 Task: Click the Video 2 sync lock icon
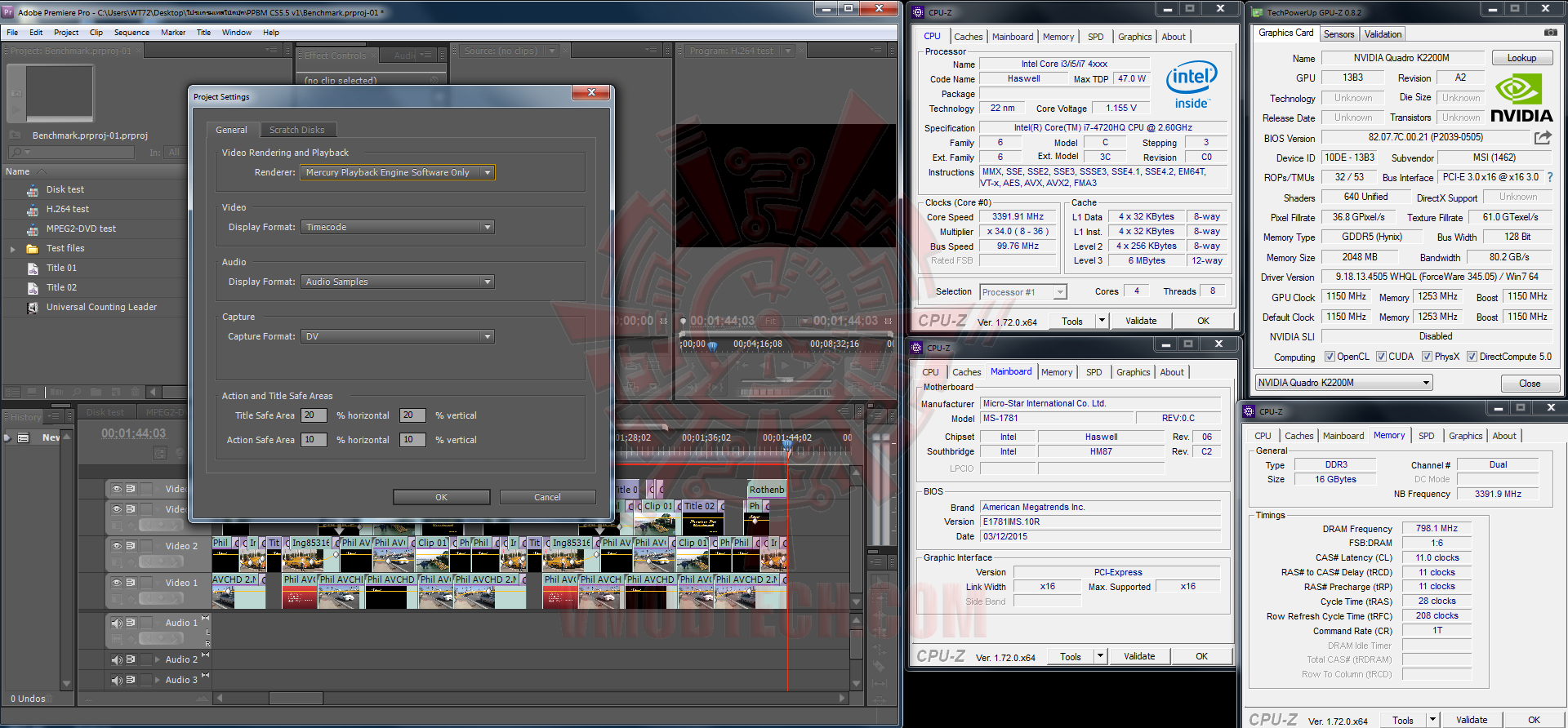click(x=131, y=546)
